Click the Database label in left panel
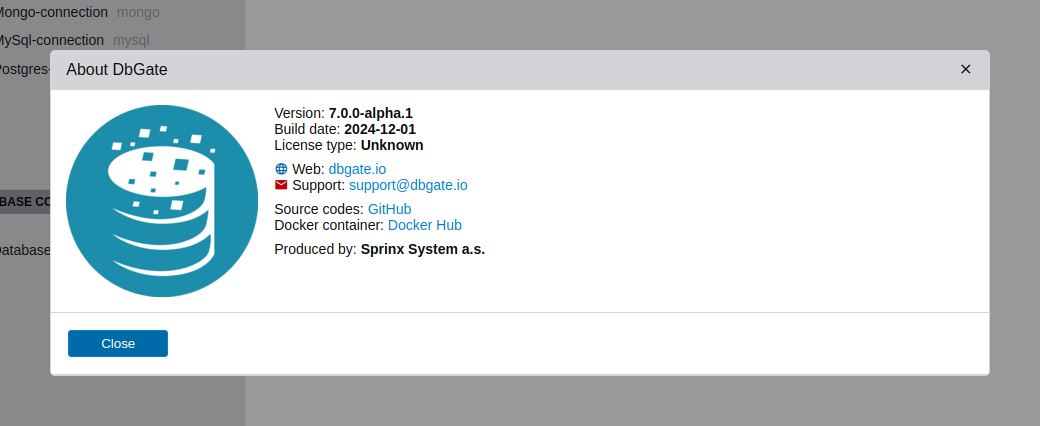 [x=24, y=250]
